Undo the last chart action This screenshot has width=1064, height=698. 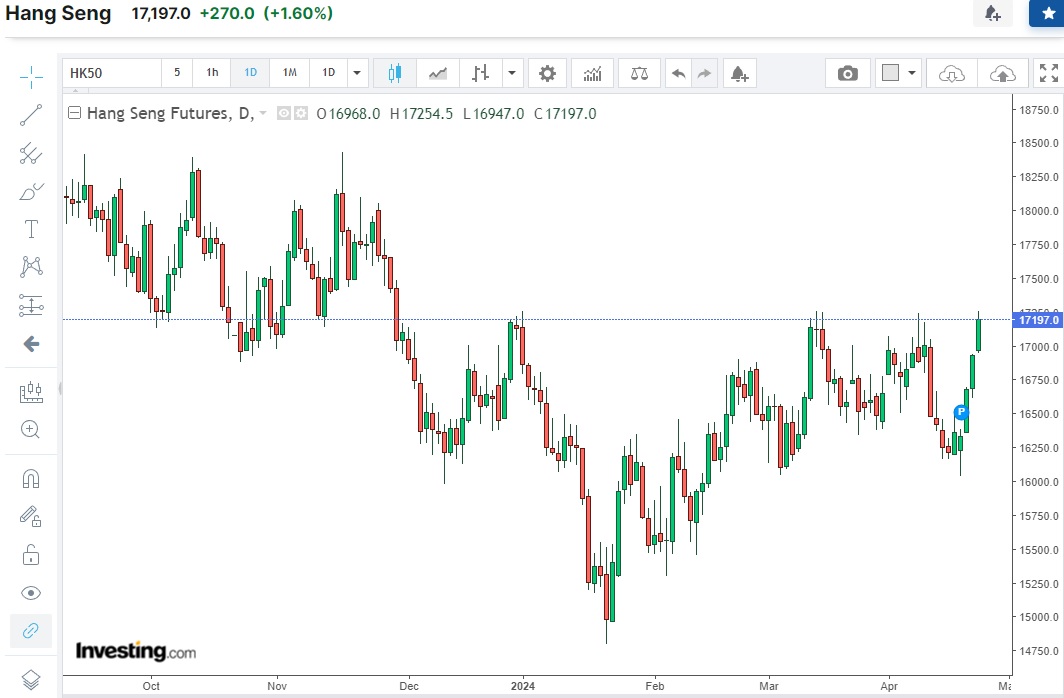pyautogui.click(x=678, y=73)
